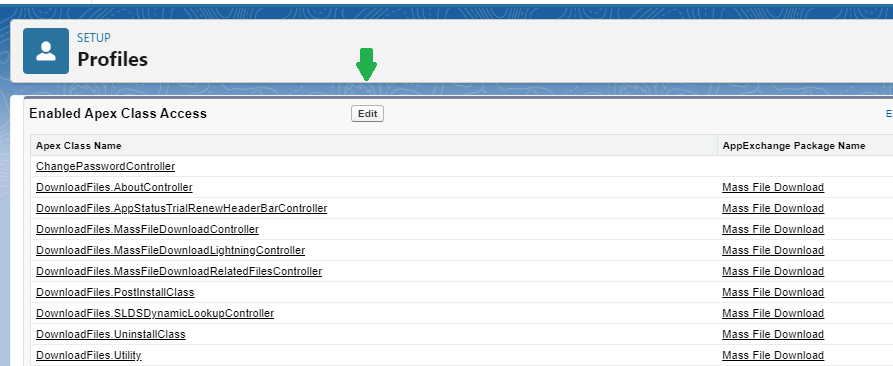Image resolution: width=893 pixels, height=366 pixels.
Task: Open DownloadFiles.AppStatusTrialRenewHeaderBarController link
Action: 182,208
